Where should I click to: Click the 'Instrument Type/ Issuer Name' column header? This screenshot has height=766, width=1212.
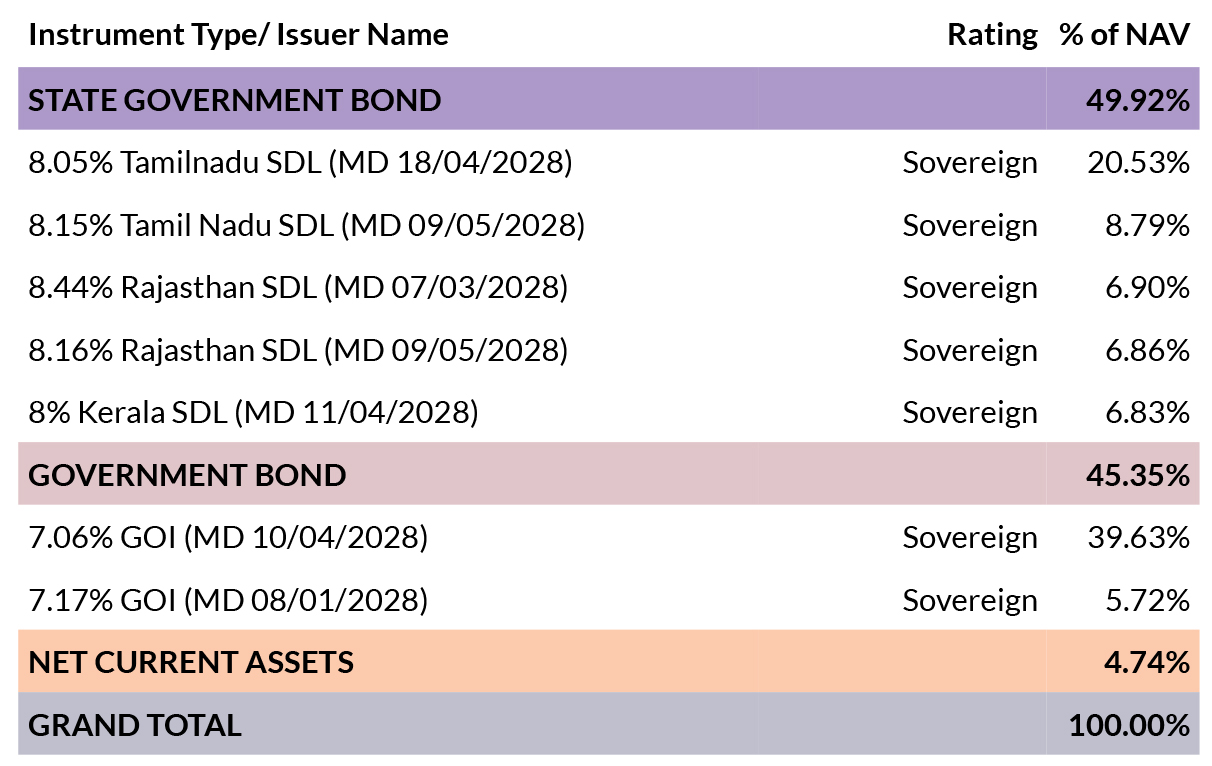click(x=238, y=36)
